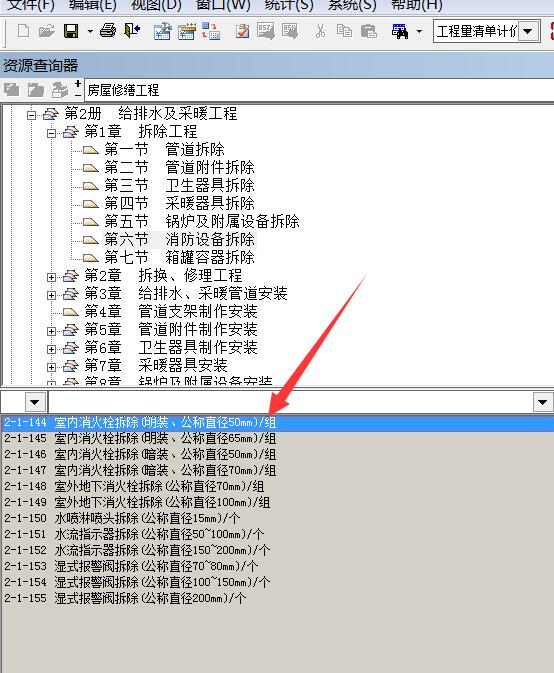Open the 编辑(E) menu
Viewport: 554px width, 673px height.
[x=93, y=5]
